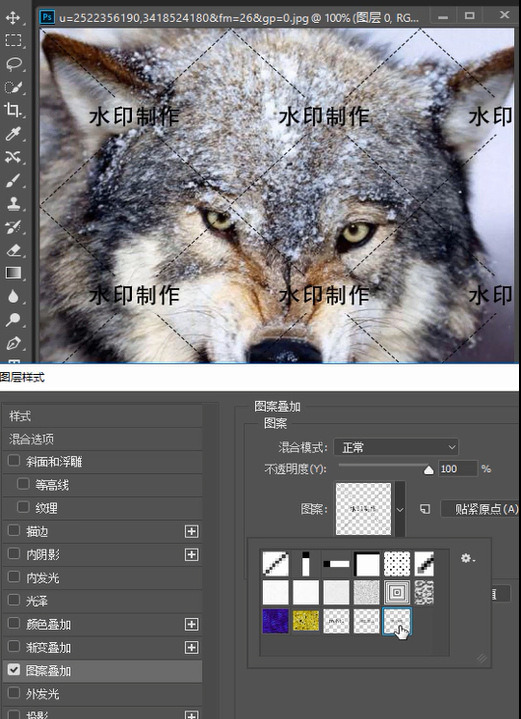Uncheck the 图案叠加 checkbox
The width and height of the screenshot is (521, 719).
tap(14, 670)
